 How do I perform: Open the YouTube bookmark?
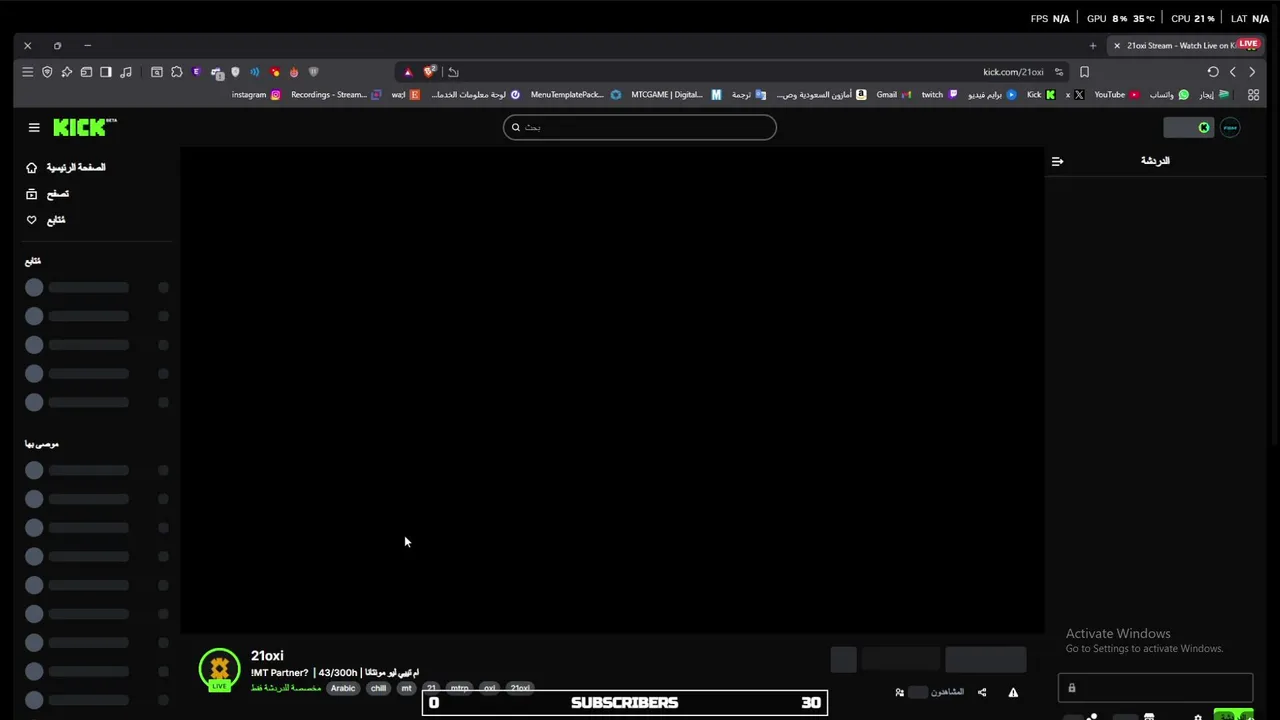click(1116, 95)
